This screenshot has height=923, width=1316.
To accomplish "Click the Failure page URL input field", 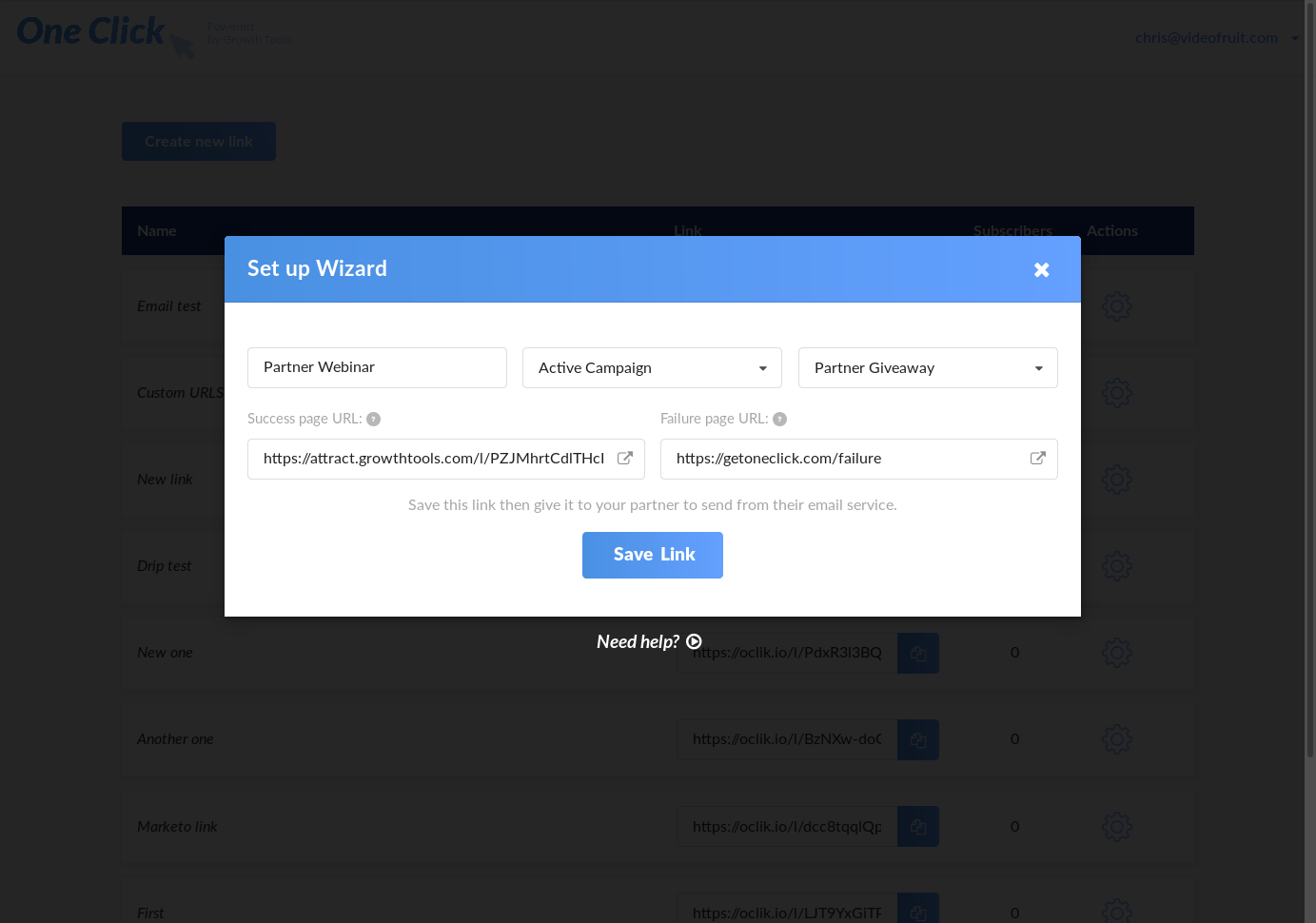I will click(859, 459).
